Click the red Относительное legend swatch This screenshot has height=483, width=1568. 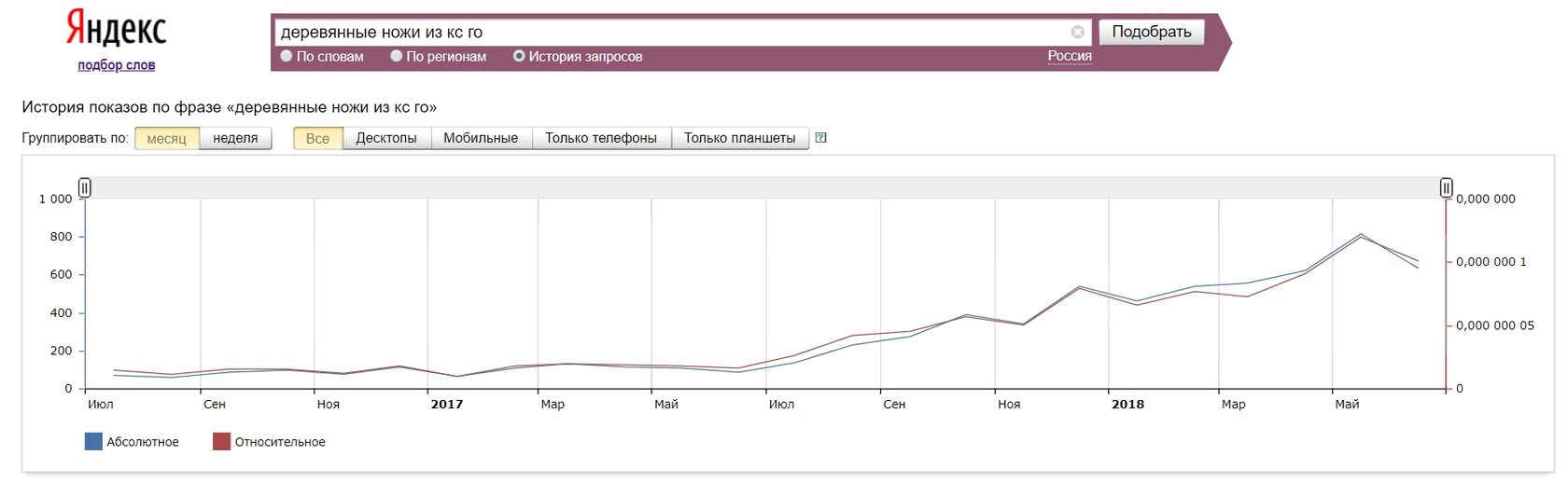[221, 442]
